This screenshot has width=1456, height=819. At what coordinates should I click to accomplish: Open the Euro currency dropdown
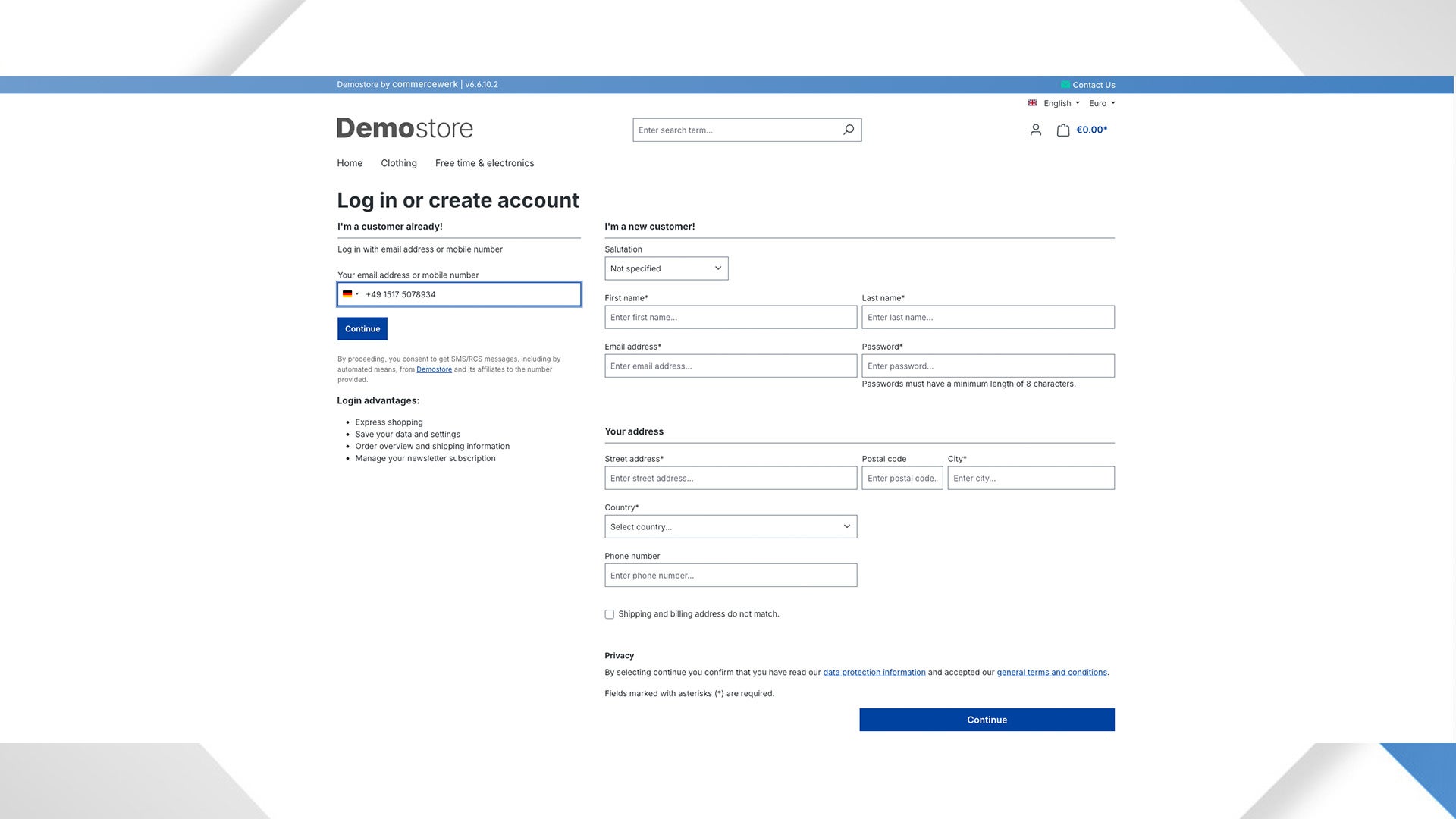[x=1102, y=103]
